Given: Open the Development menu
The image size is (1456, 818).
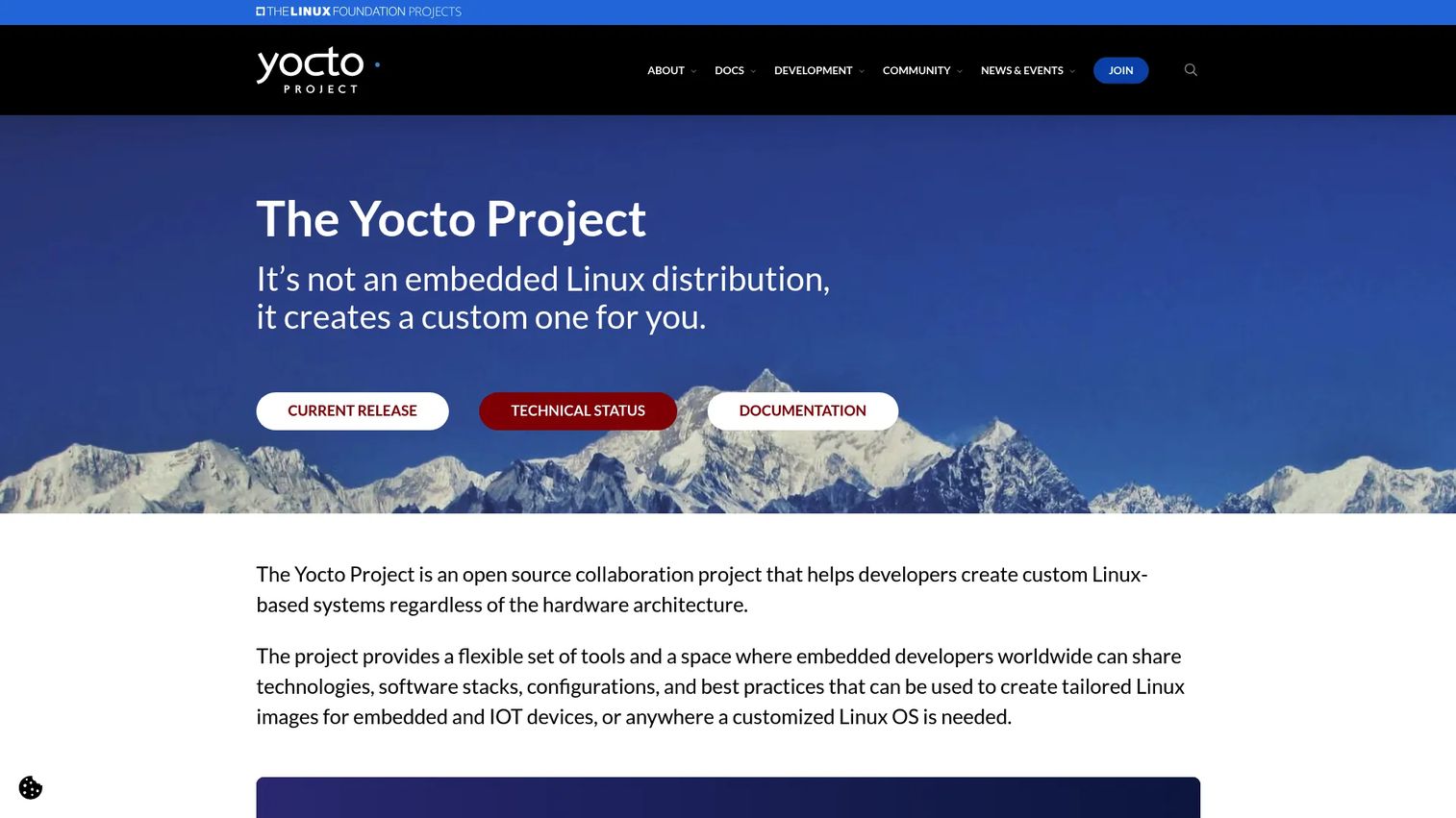Looking at the screenshot, I should coord(813,70).
